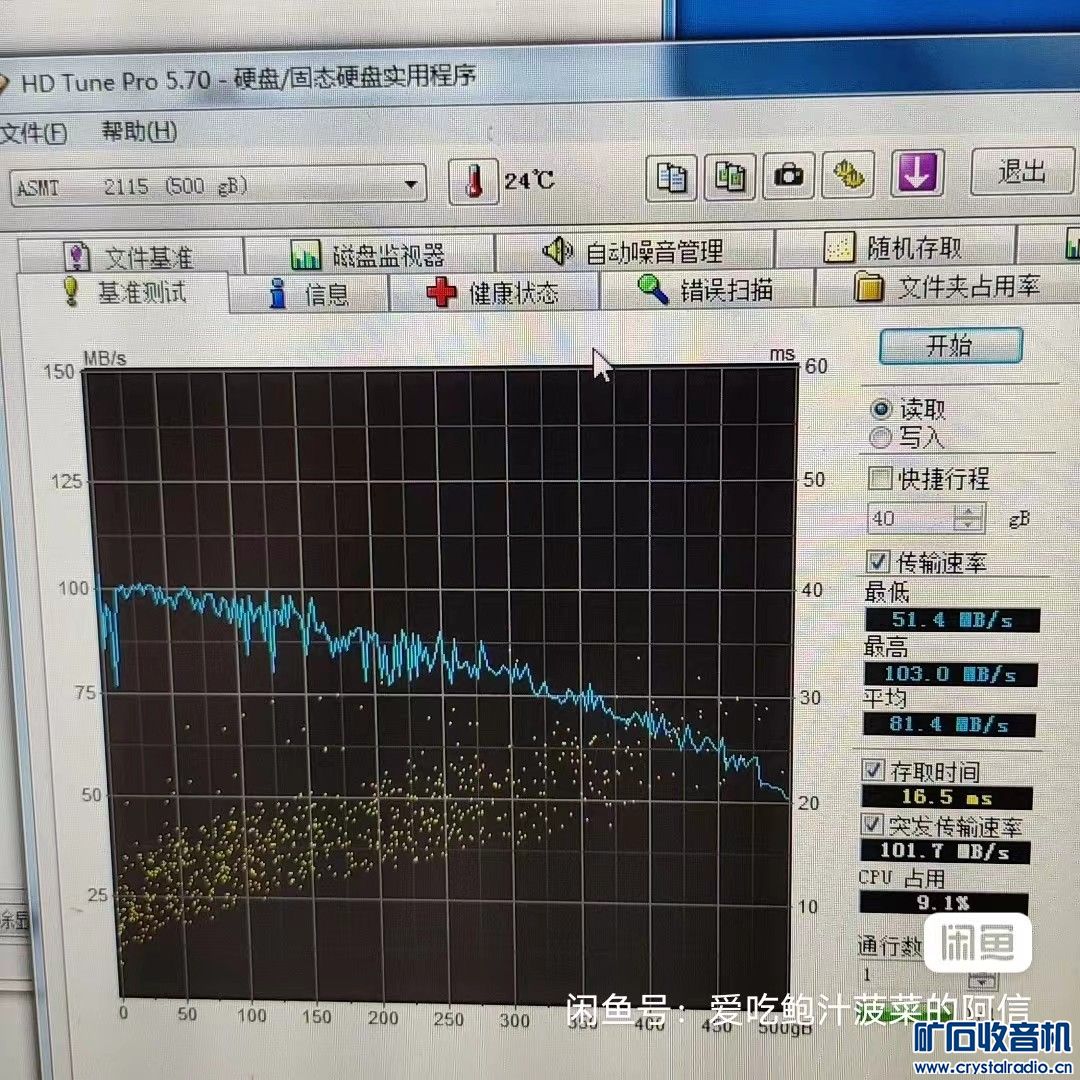Image resolution: width=1080 pixels, height=1080 pixels.
Task: Open the 健康状态 health tab
Action: pyautogui.click(x=492, y=294)
